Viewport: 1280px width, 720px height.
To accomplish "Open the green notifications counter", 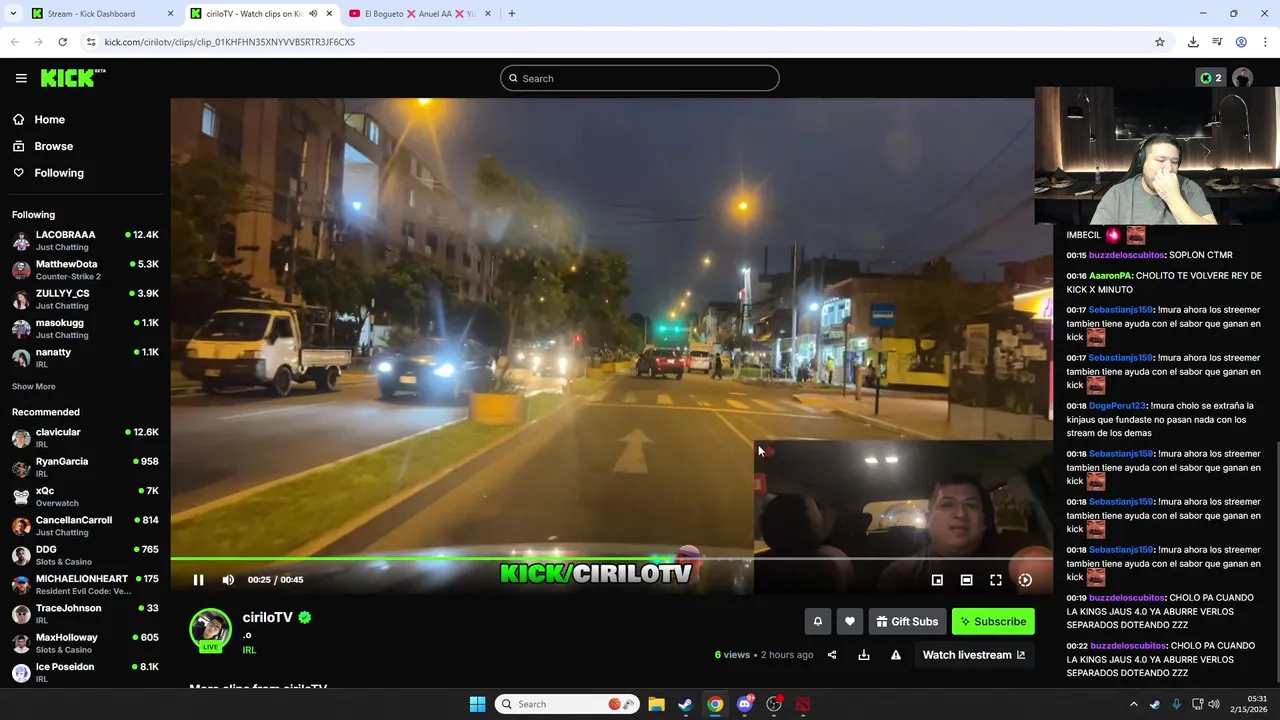I will (x=1210, y=78).
